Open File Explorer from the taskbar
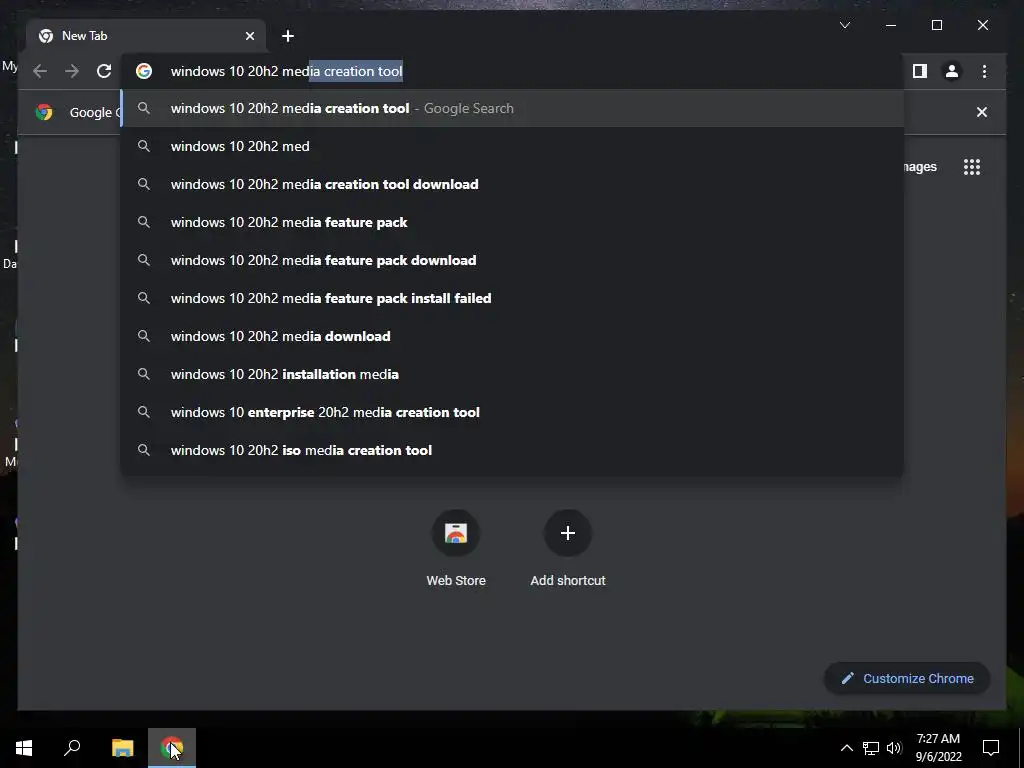This screenshot has width=1024, height=768. [x=122, y=748]
